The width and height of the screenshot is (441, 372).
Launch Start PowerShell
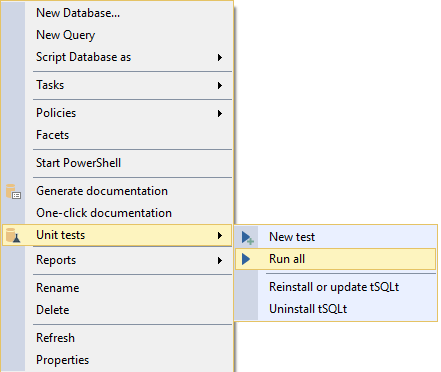(117, 163)
